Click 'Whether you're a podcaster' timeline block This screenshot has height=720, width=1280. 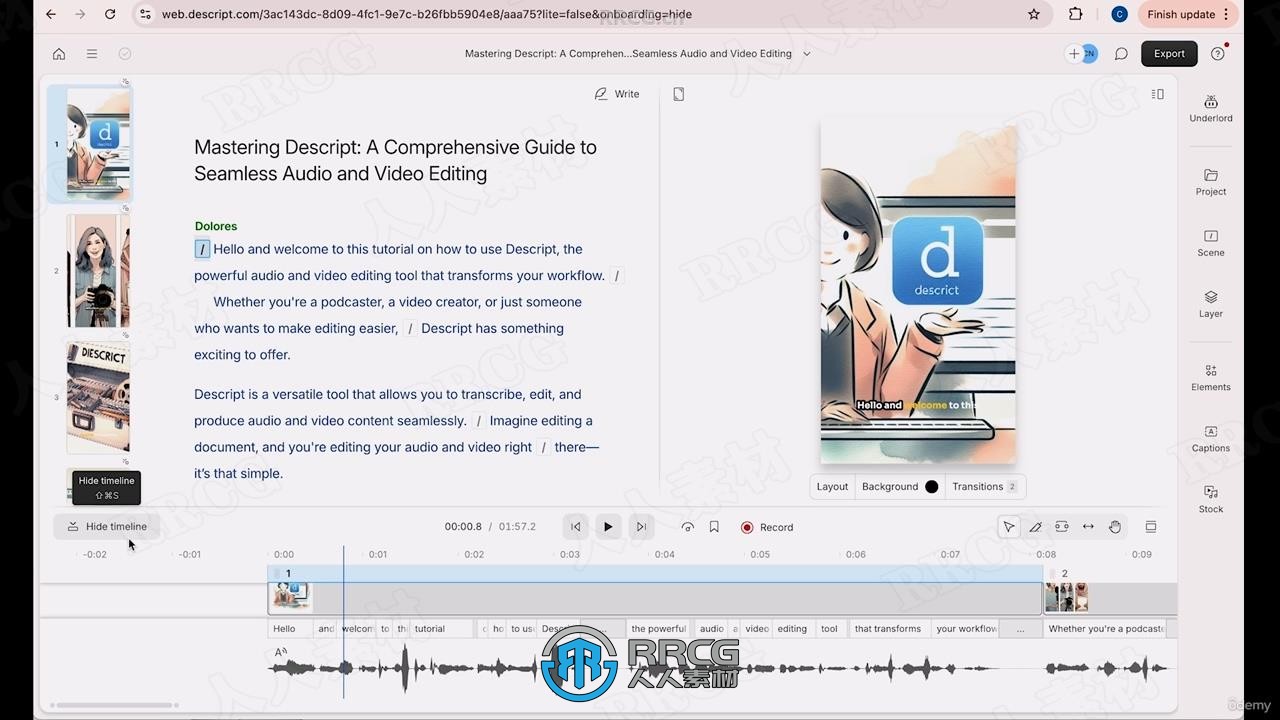click(x=1105, y=629)
